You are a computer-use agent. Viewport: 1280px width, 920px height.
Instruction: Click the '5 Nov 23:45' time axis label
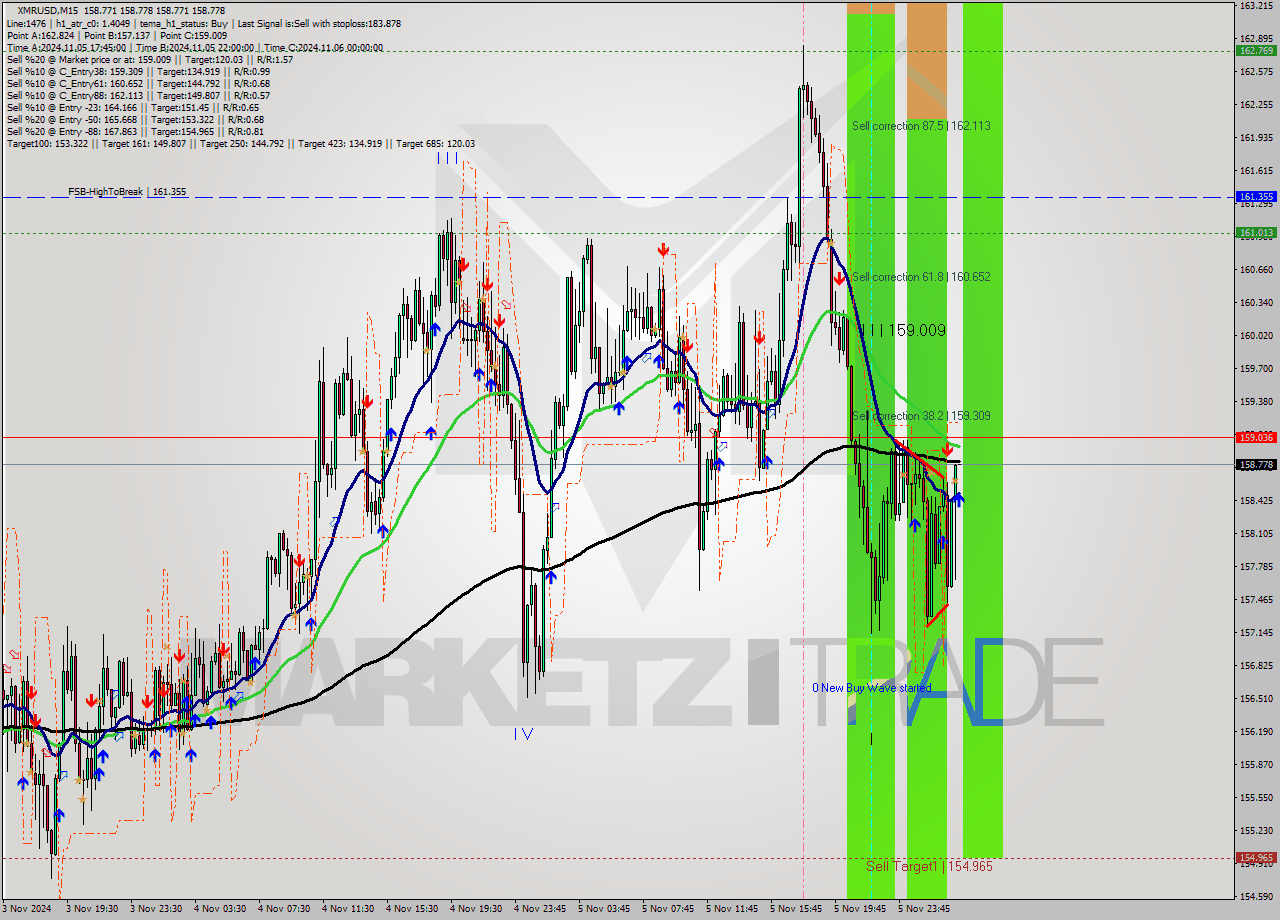[x=924, y=909]
